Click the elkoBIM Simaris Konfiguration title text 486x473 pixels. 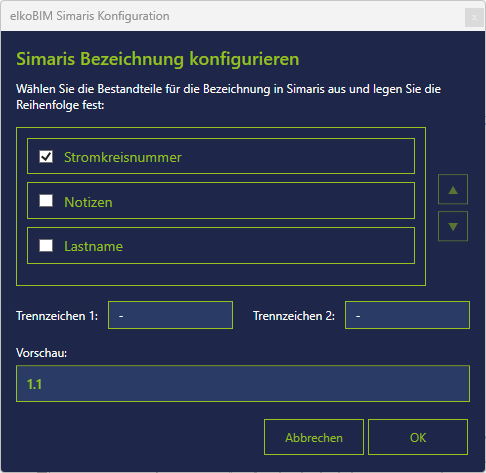click(90, 16)
